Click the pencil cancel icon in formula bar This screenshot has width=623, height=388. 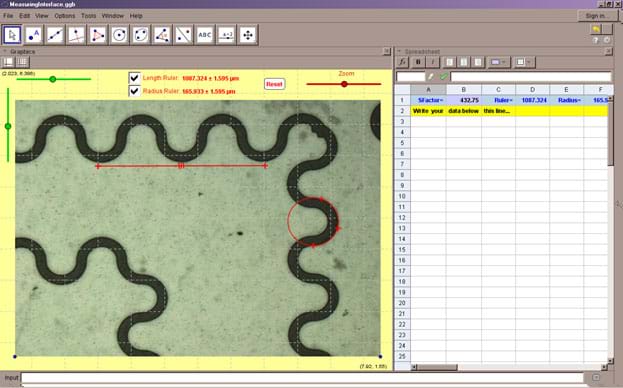(431, 76)
